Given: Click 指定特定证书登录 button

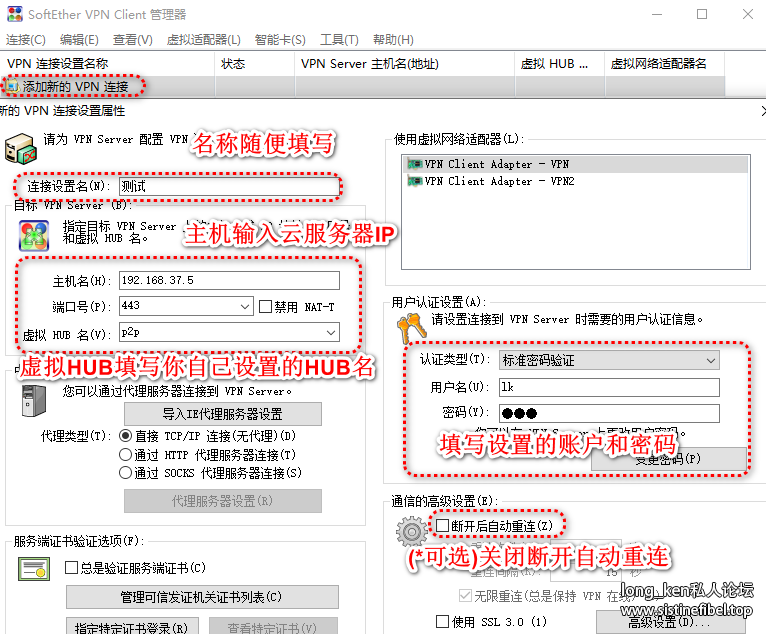Looking at the screenshot, I should point(132,626).
